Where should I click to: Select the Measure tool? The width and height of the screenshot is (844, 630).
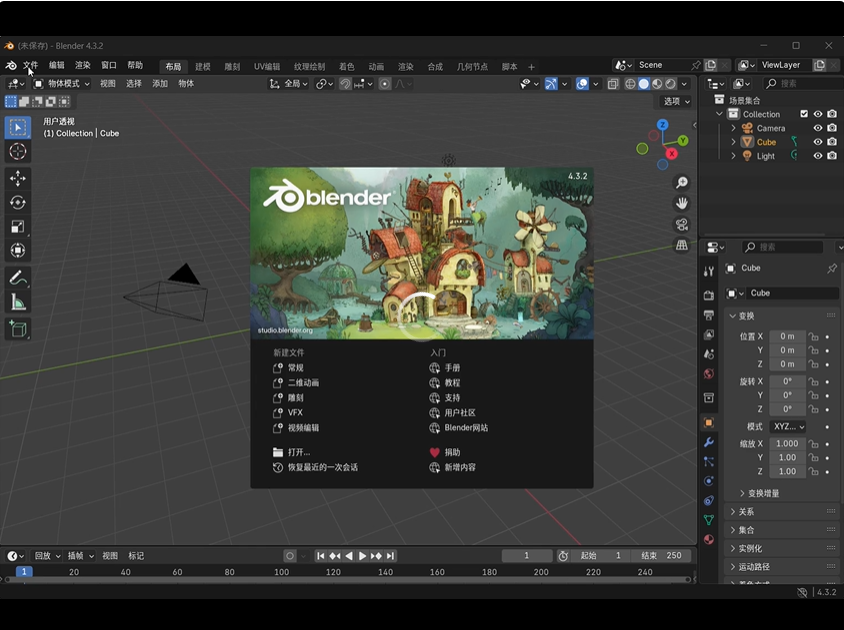(x=18, y=303)
